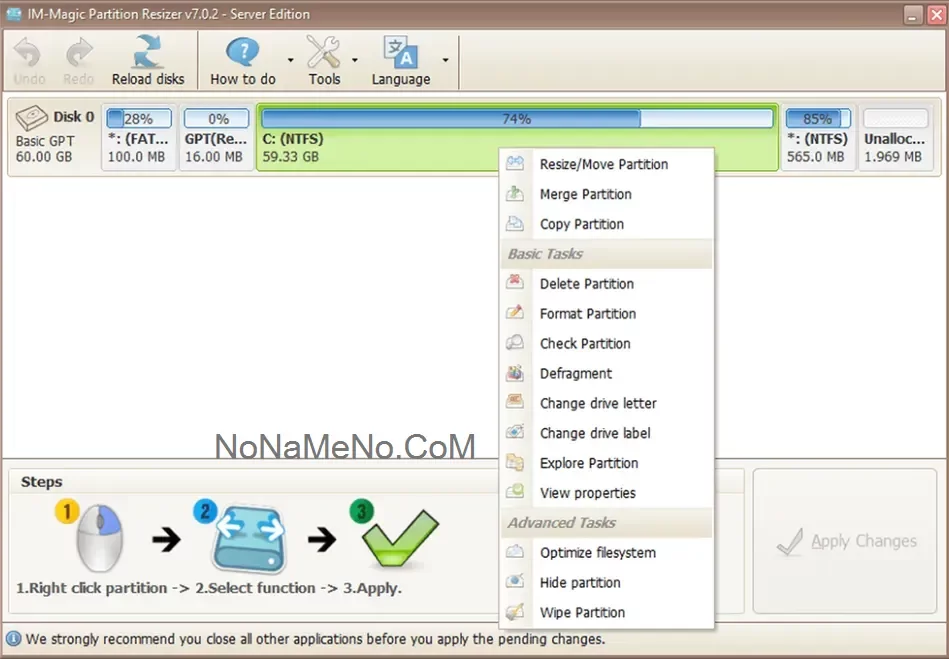Open View properties from the menu
Image resolution: width=949 pixels, height=659 pixels.
[x=588, y=492]
